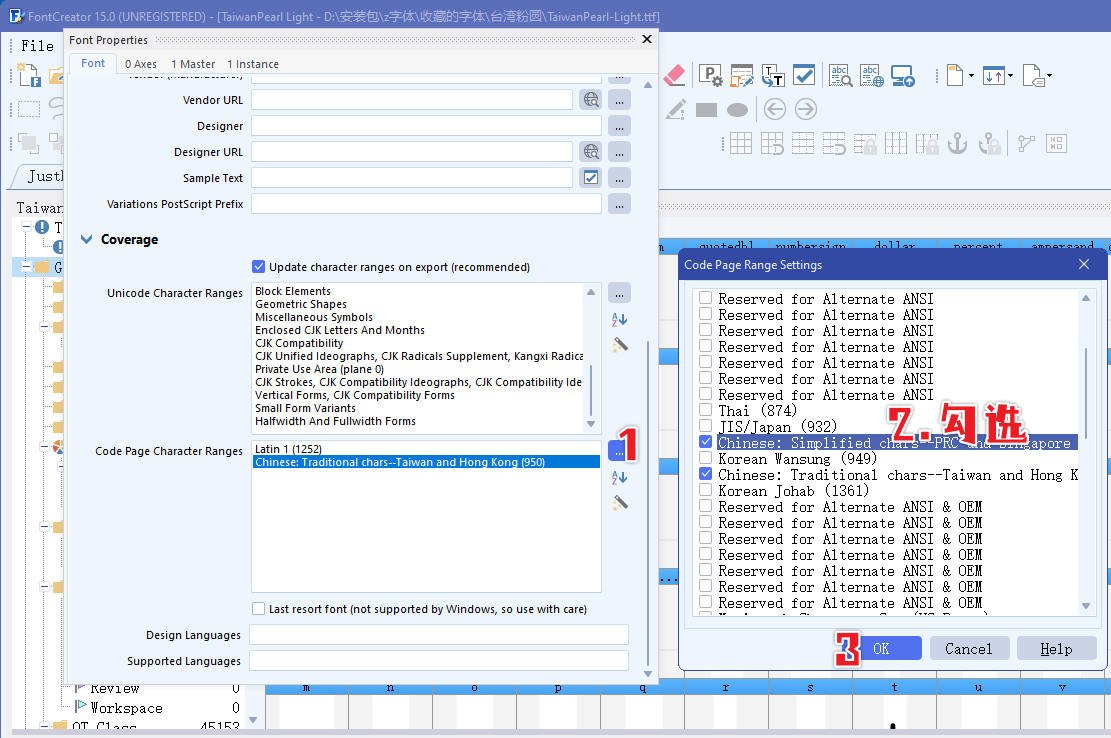Click the anchor icon in the toolbar

(957, 143)
